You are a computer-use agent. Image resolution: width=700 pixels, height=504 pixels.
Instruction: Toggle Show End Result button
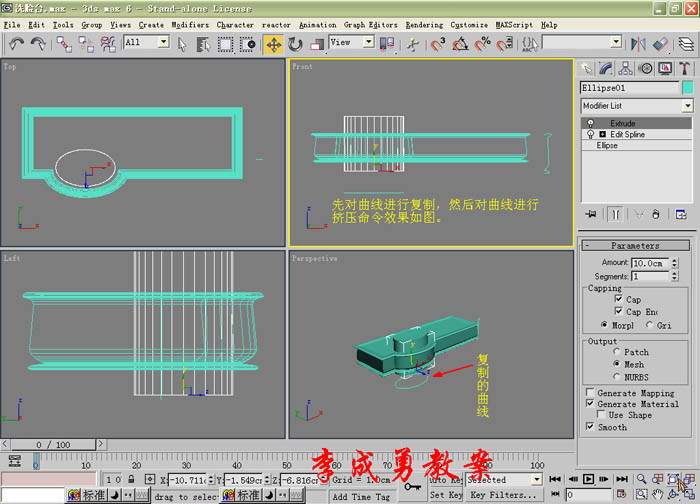point(615,215)
